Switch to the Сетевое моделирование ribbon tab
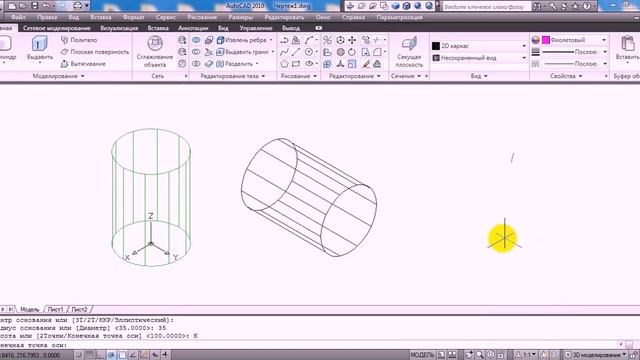Screen dimensions: 640x360 (x=57, y=28)
